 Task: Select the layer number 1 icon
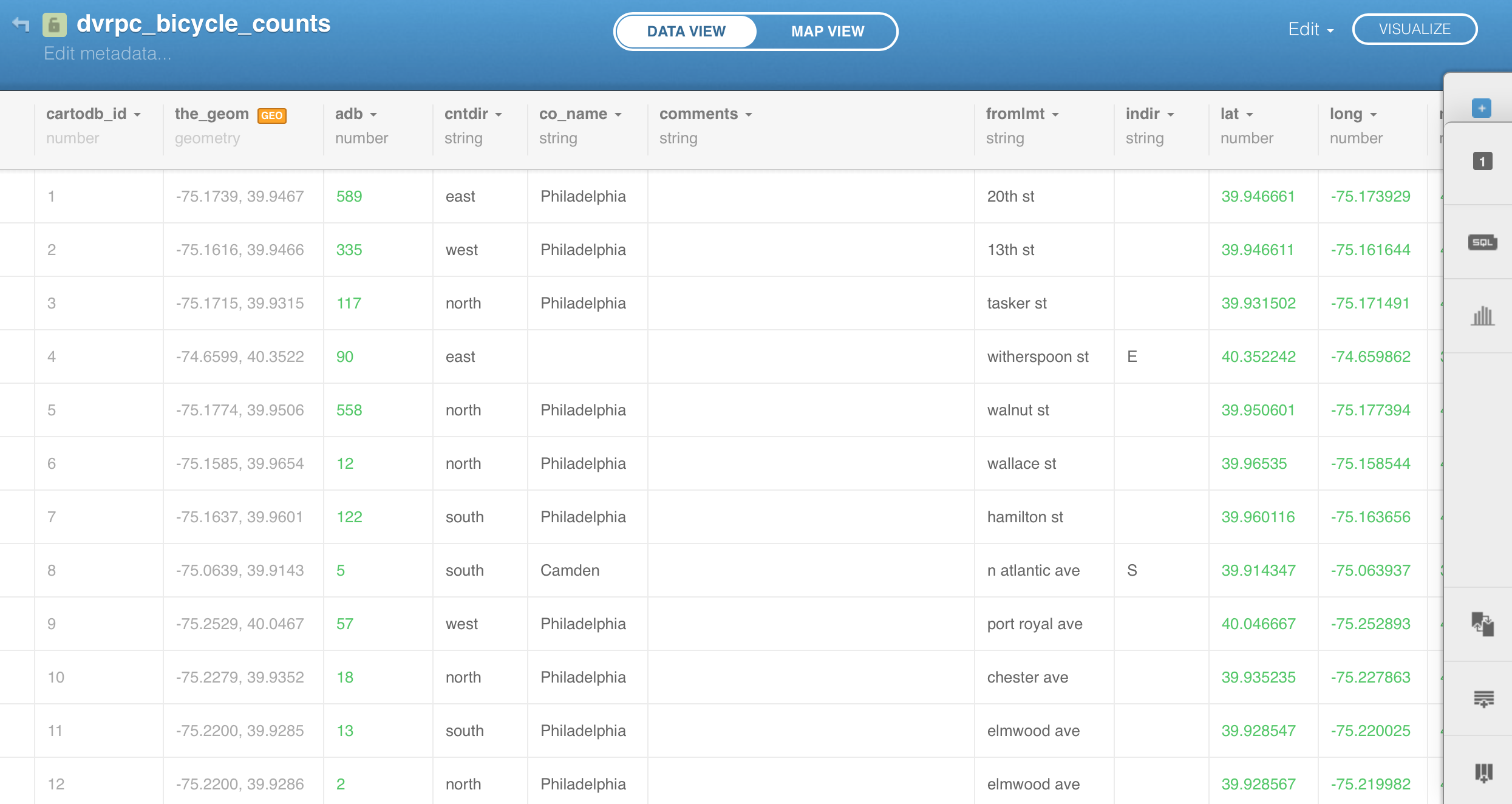(x=1482, y=162)
